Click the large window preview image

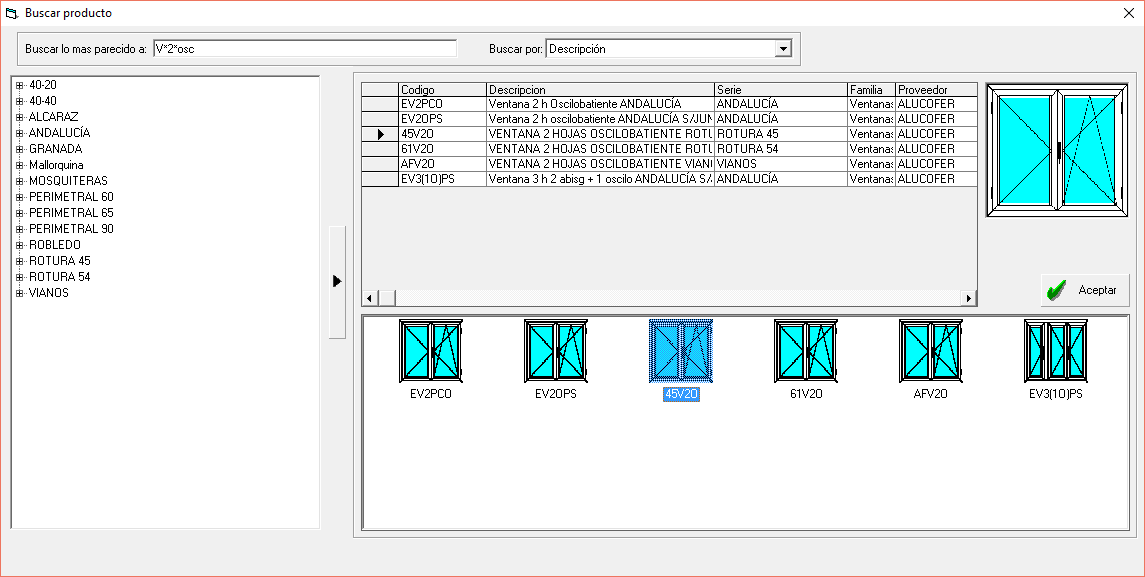coord(1057,150)
